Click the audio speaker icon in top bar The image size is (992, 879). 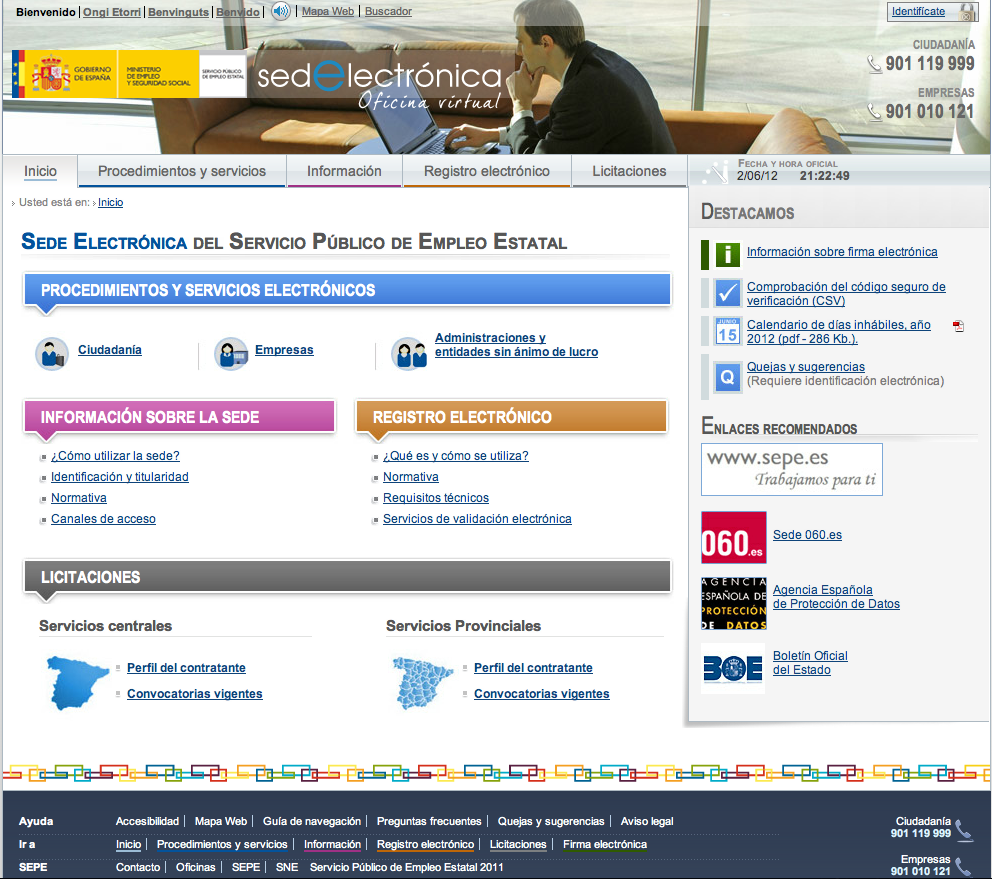pos(281,12)
